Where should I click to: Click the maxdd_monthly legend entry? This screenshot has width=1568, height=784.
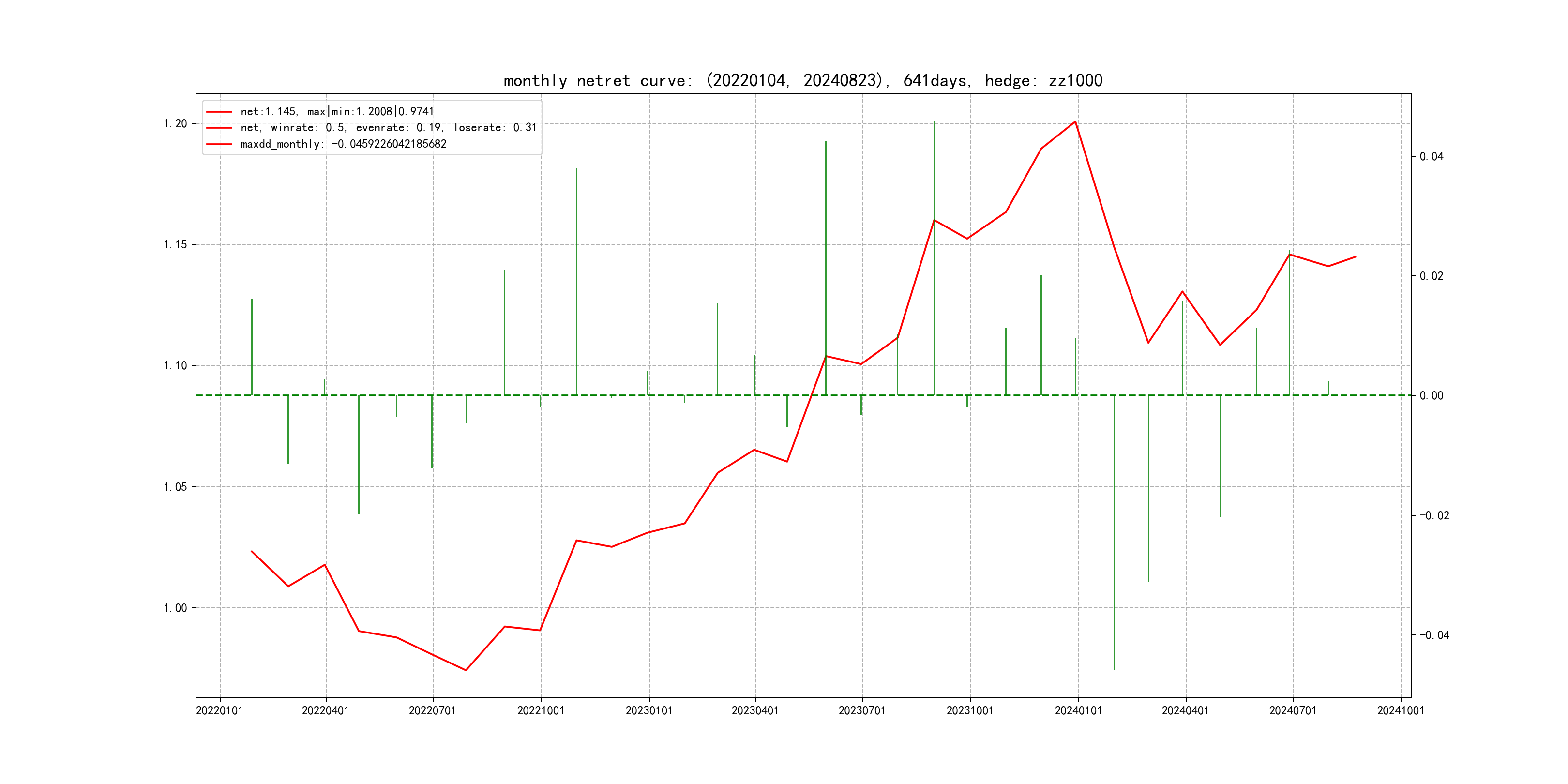click(x=343, y=144)
